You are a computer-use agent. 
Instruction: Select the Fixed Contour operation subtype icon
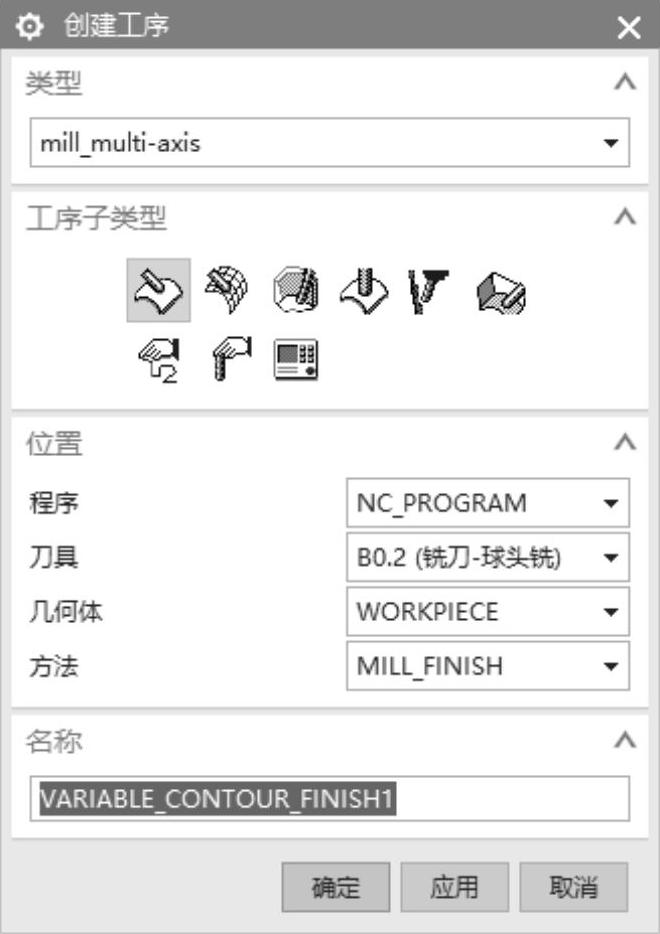click(x=364, y=290)
